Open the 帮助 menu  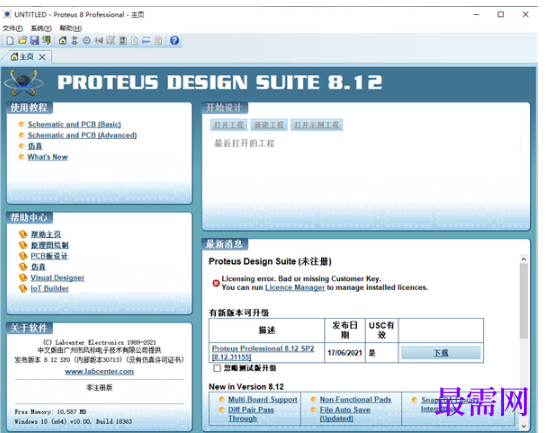70,28
